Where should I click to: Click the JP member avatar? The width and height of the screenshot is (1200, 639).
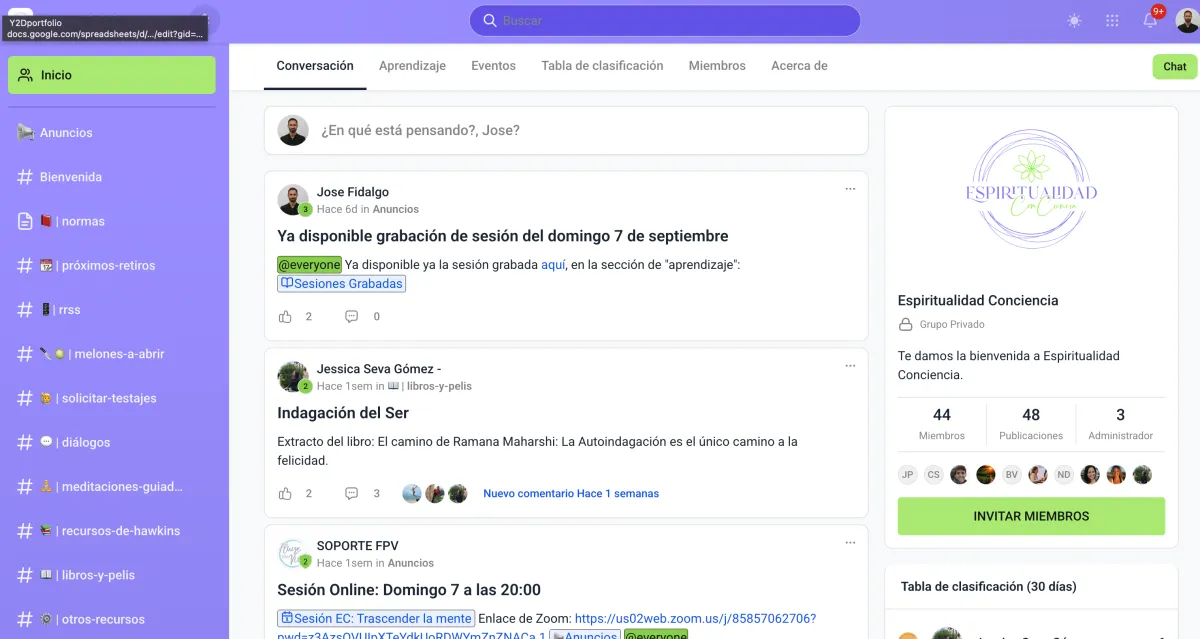coord(908,475)
